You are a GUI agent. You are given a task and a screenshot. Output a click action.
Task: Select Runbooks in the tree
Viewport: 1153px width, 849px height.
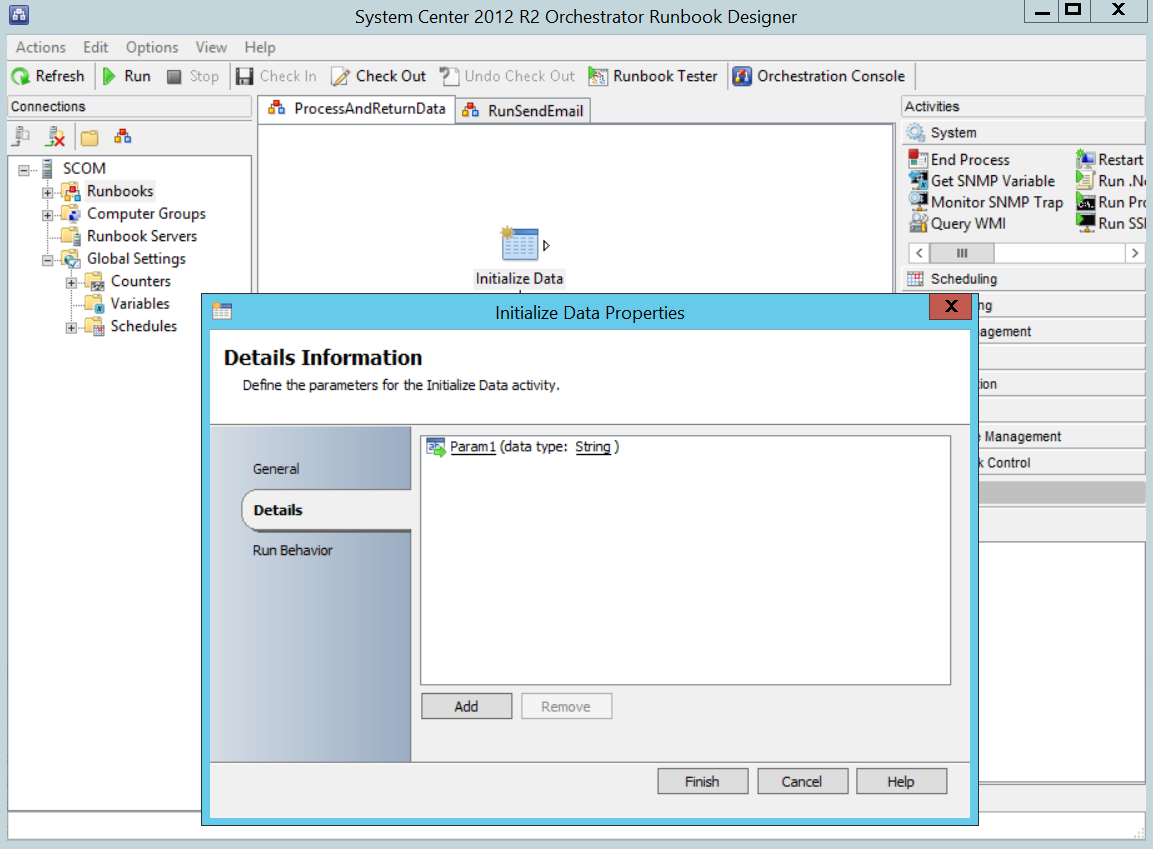(x=120, y=191)
